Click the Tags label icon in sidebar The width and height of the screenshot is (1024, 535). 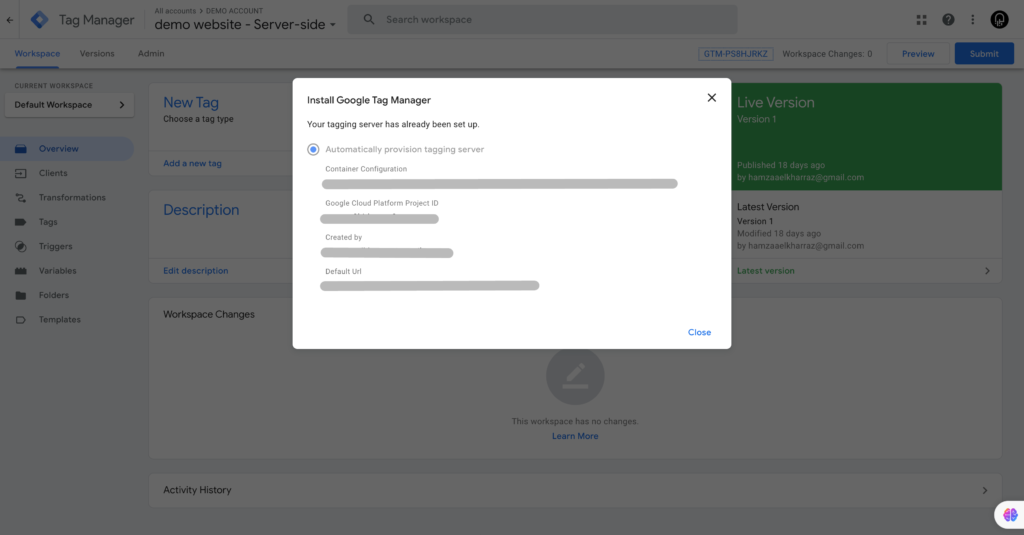point(21,222)
